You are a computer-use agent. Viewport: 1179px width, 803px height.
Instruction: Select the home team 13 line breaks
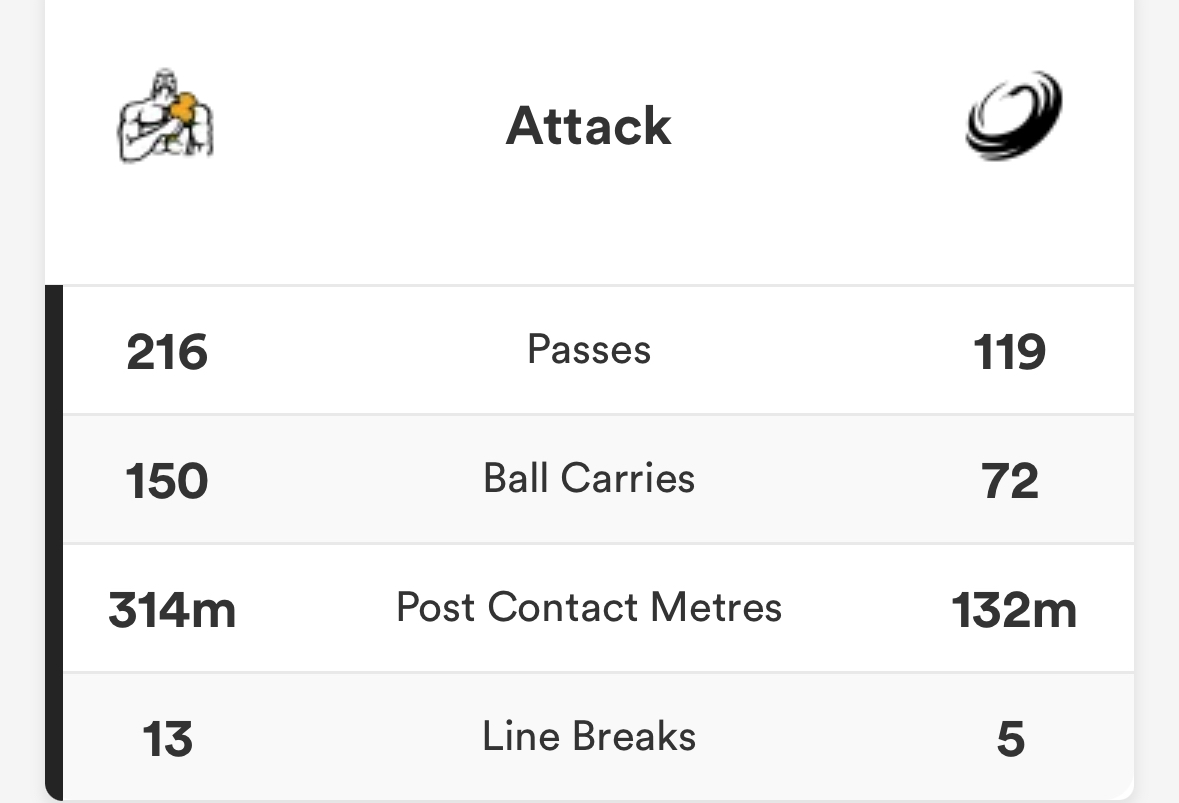tap(167, 739)
